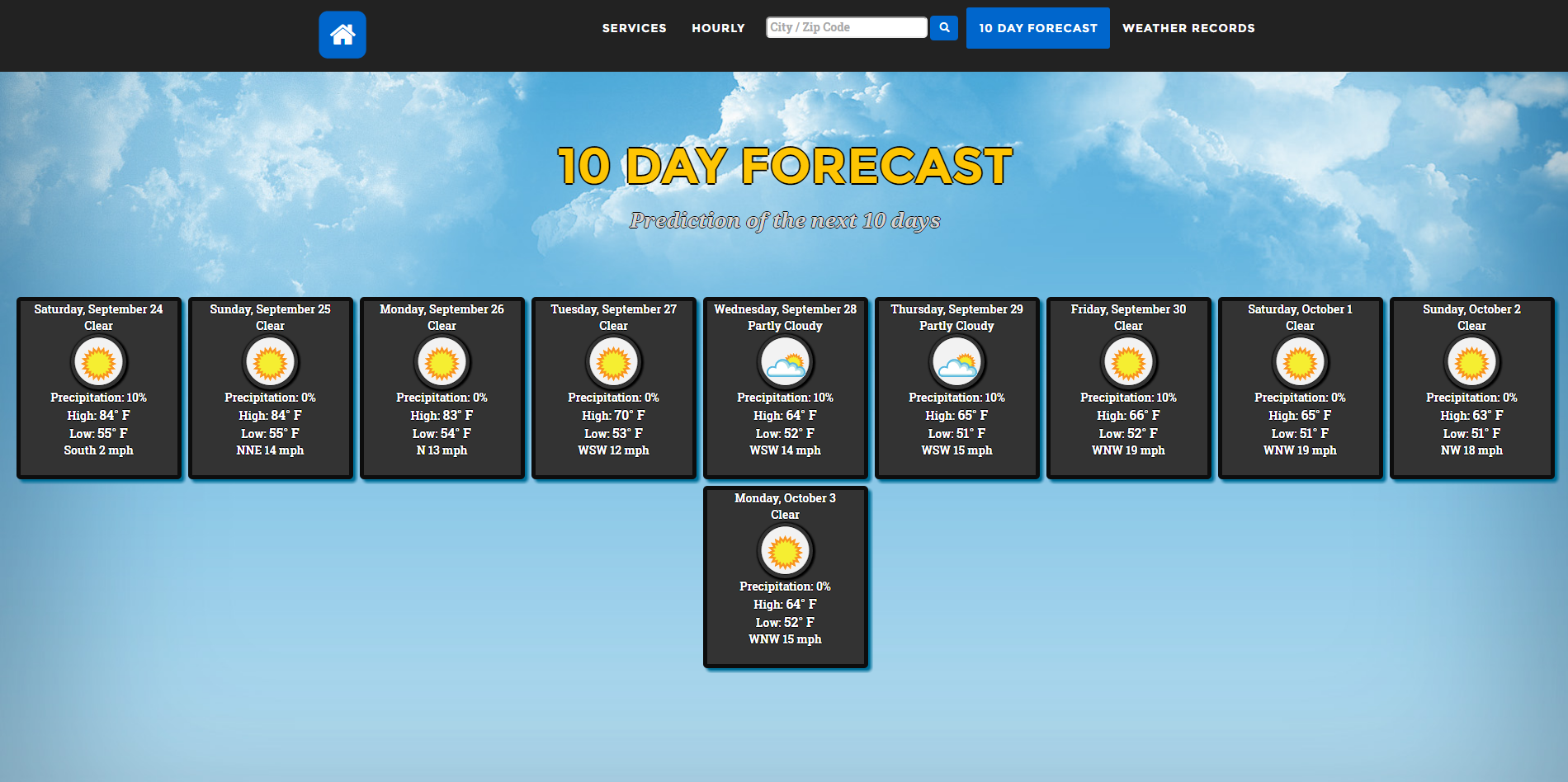
Task: Click the sun icon for Friday, September 30
Action: (1128, 362)
